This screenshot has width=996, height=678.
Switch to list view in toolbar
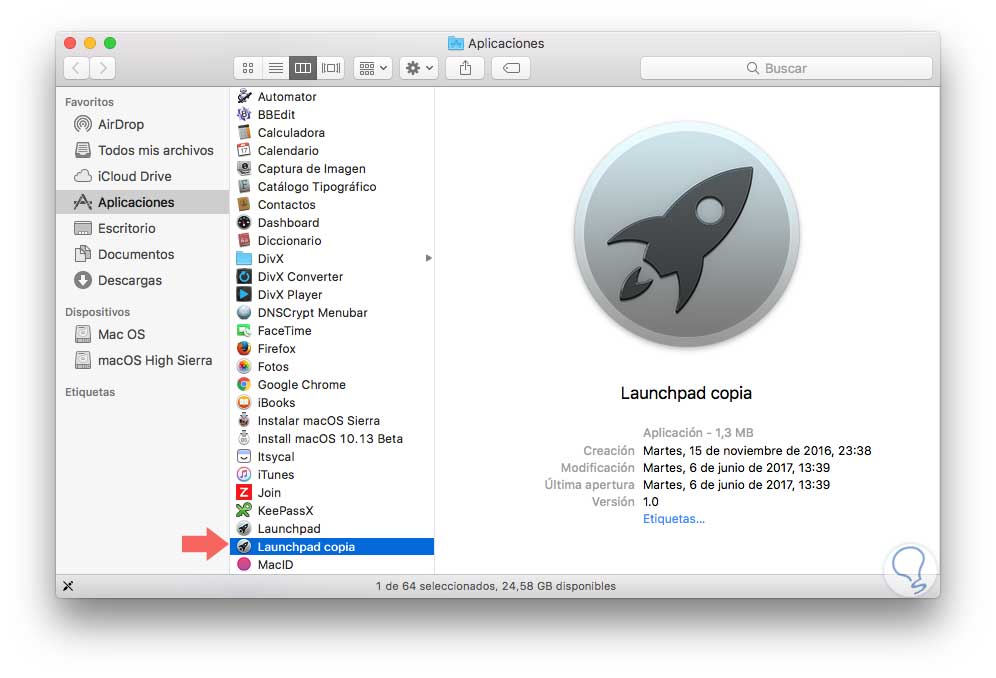[276, 68]
